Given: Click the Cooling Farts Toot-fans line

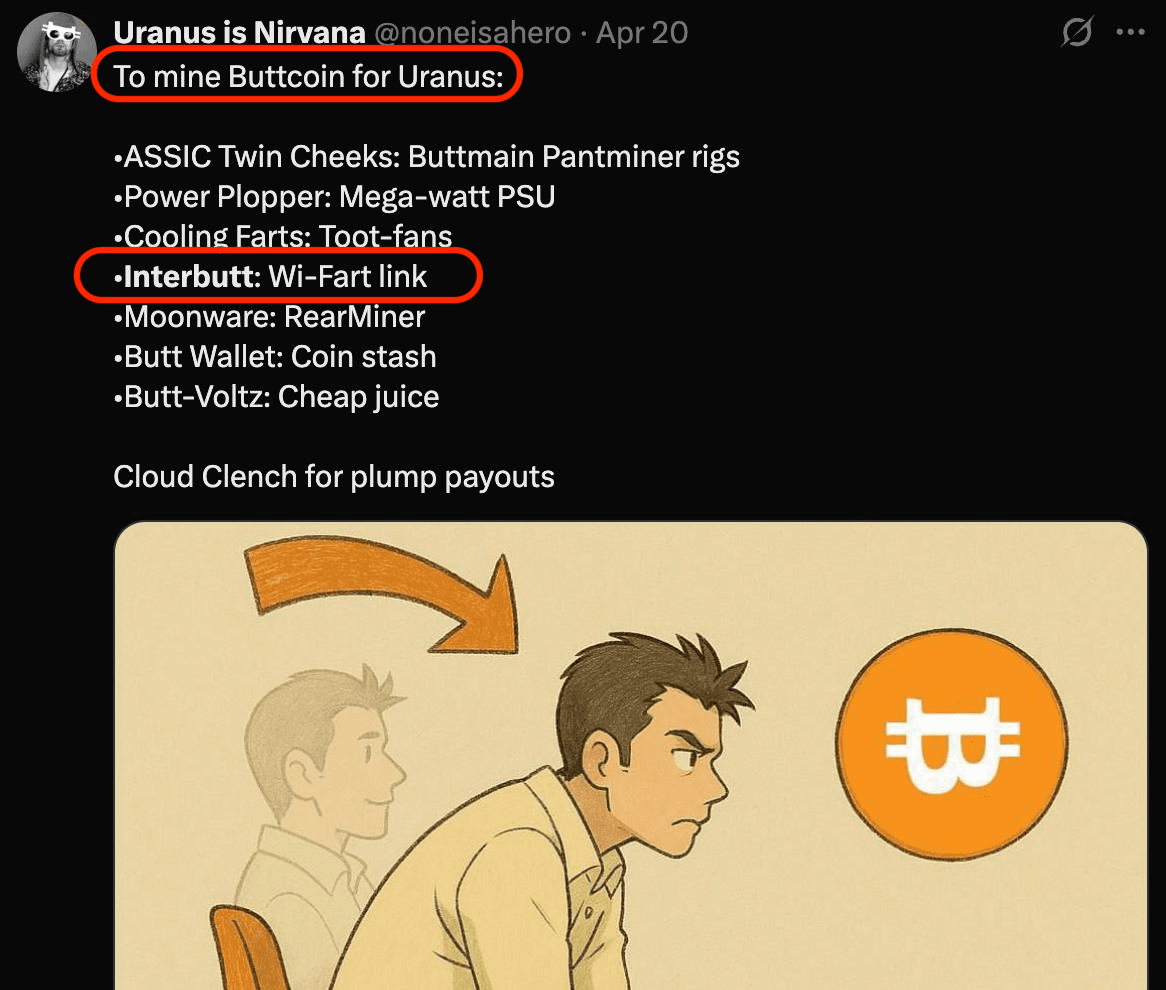Looking at the screenshot, I should pos(283,237).
